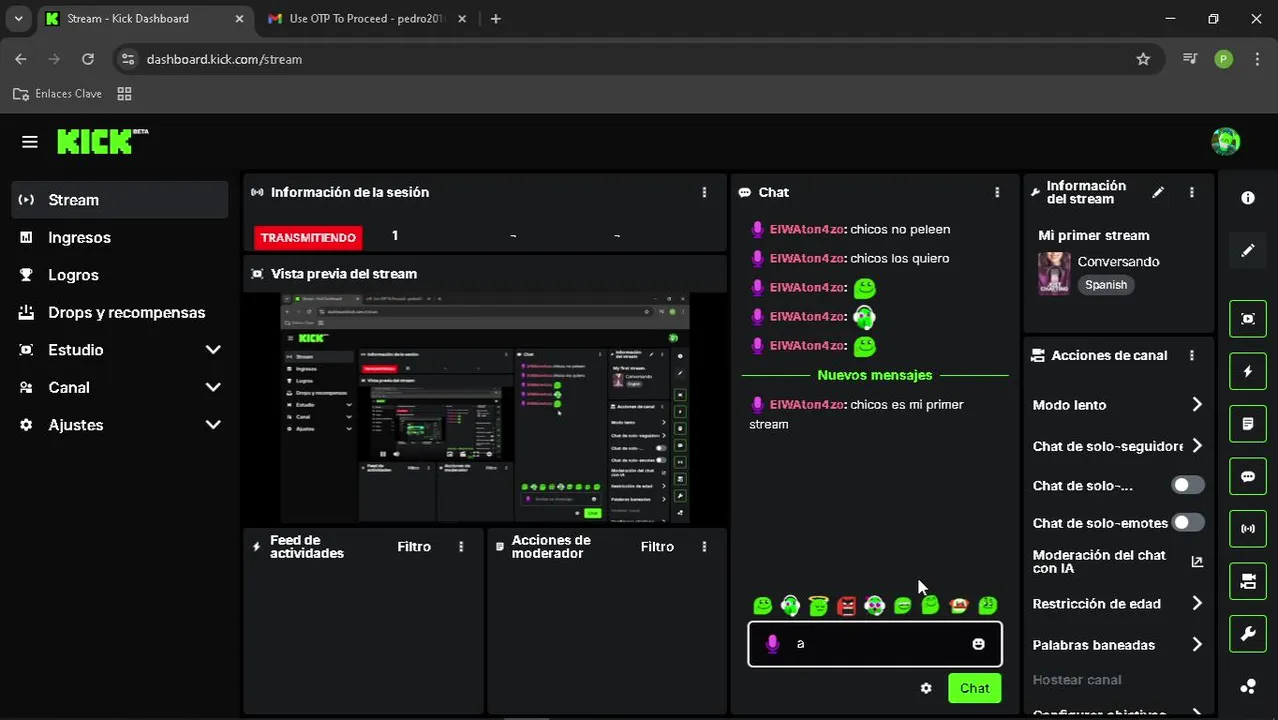The height and width of the screenshot is (720, 1278).
Task: Expand the Canal sidebar section
Action: point(212,387)
